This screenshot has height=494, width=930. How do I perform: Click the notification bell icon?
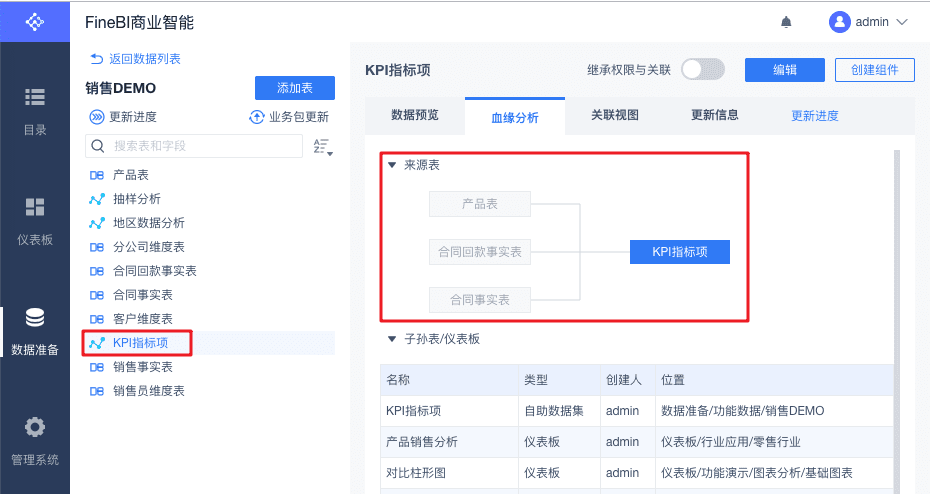786,22
